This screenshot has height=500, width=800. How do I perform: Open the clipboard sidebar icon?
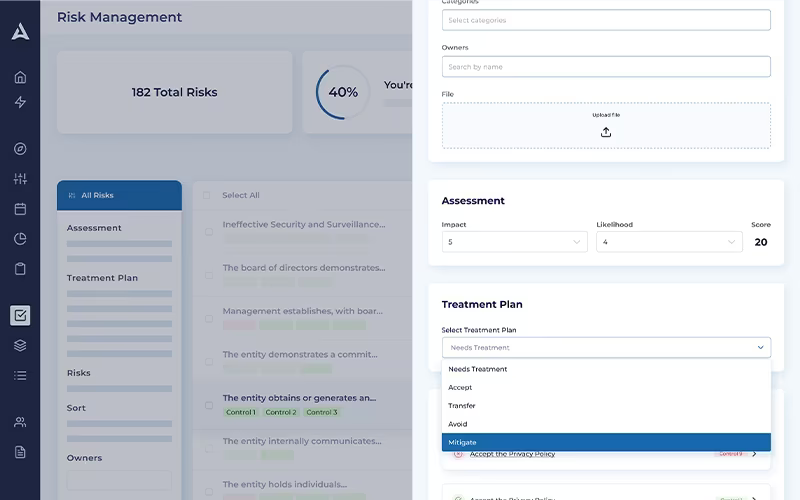click(20, 269)
